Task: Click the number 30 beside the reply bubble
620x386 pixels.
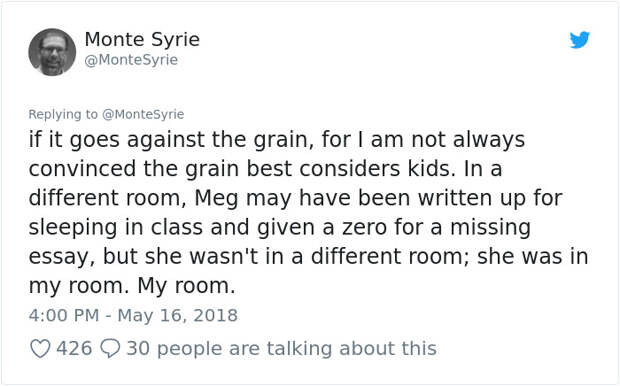Action: tap(138, 348)
